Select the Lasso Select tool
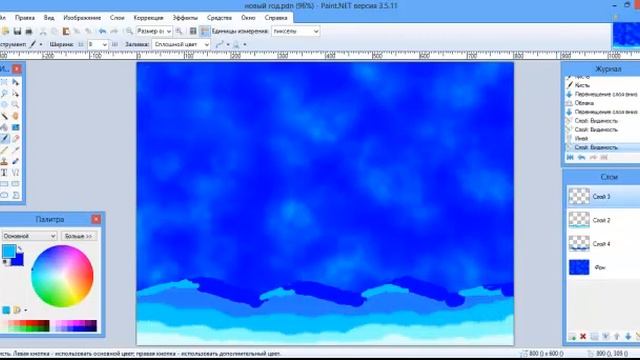The image size is (640, 360). tap(4, 93)
